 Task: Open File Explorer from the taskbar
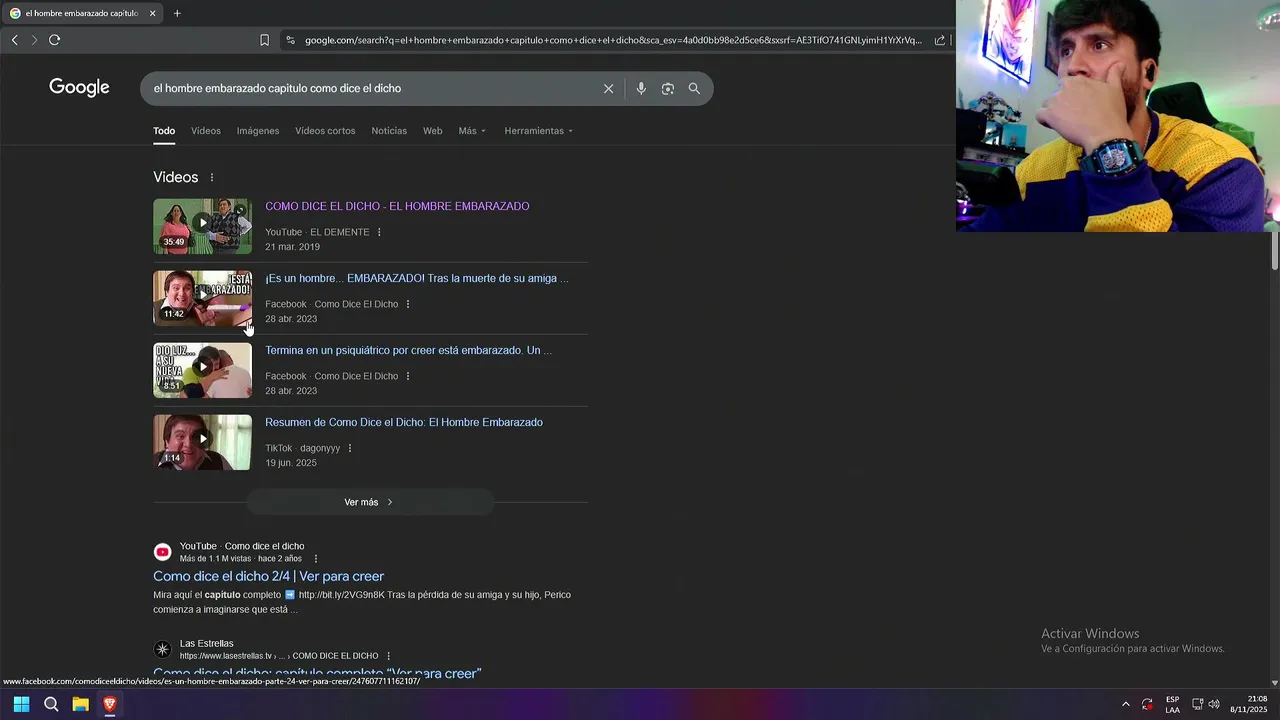click(x=81, y=704)
